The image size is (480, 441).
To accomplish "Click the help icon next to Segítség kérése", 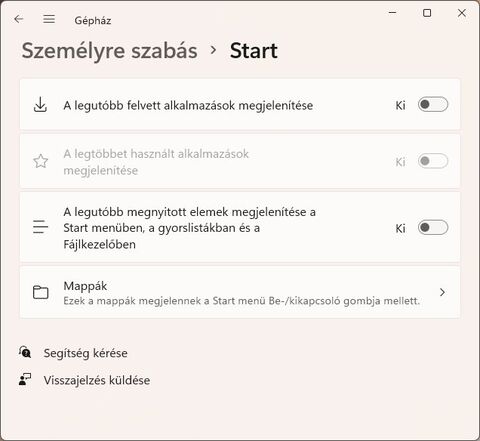I will 25,352.
